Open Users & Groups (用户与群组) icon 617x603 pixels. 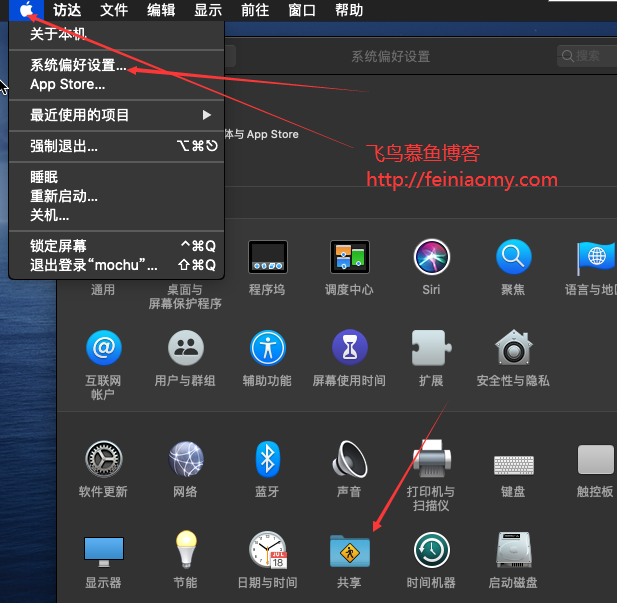click(x=186, y=348)
